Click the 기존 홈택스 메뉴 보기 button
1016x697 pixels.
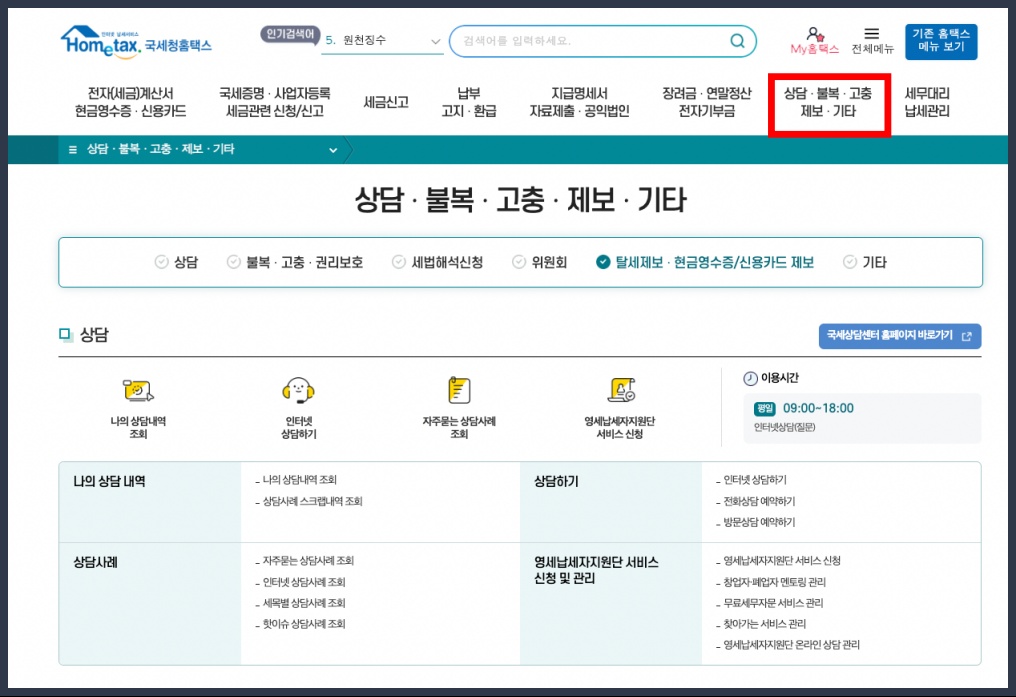coord(941,40)
